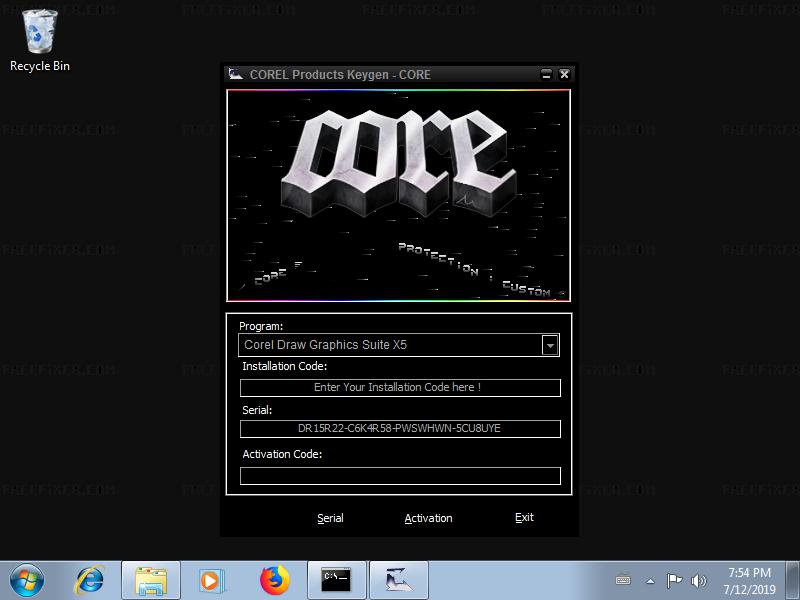
Task: Click the Serial number field
Action: tap(400, 429)
